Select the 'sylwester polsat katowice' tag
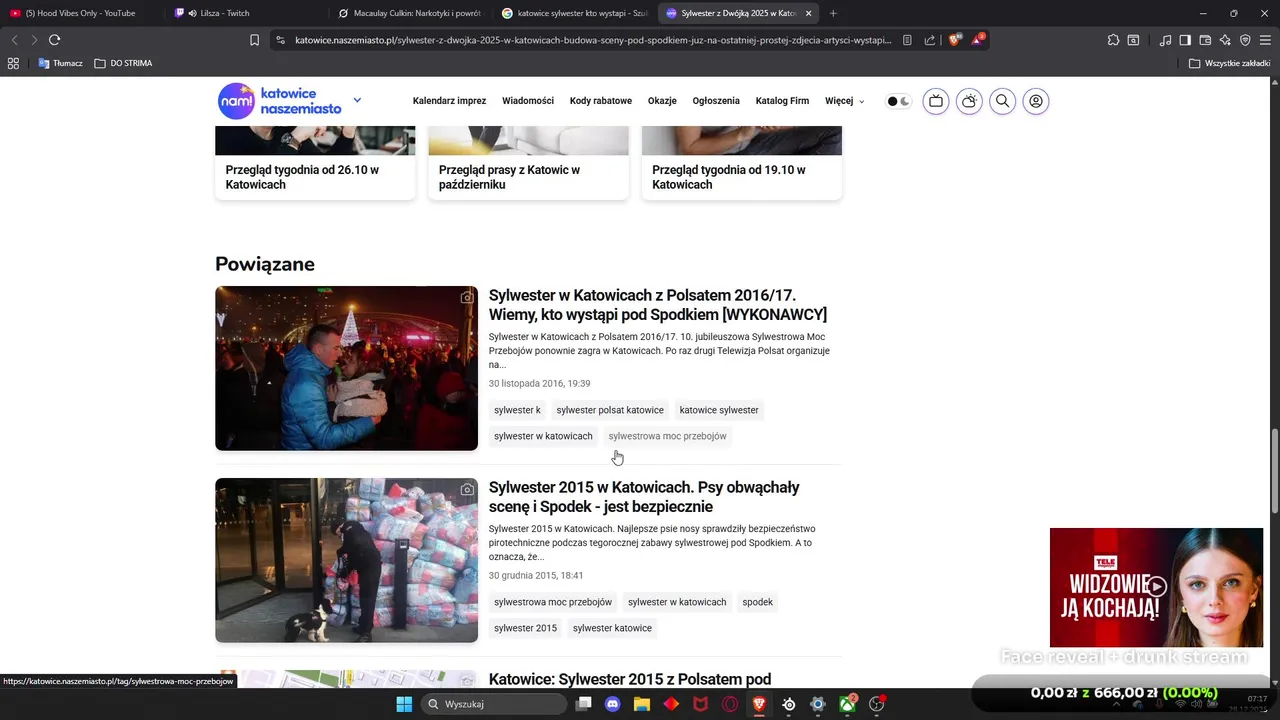Image resolution: width=1280 pixels, height=720 pixels. 610,410
